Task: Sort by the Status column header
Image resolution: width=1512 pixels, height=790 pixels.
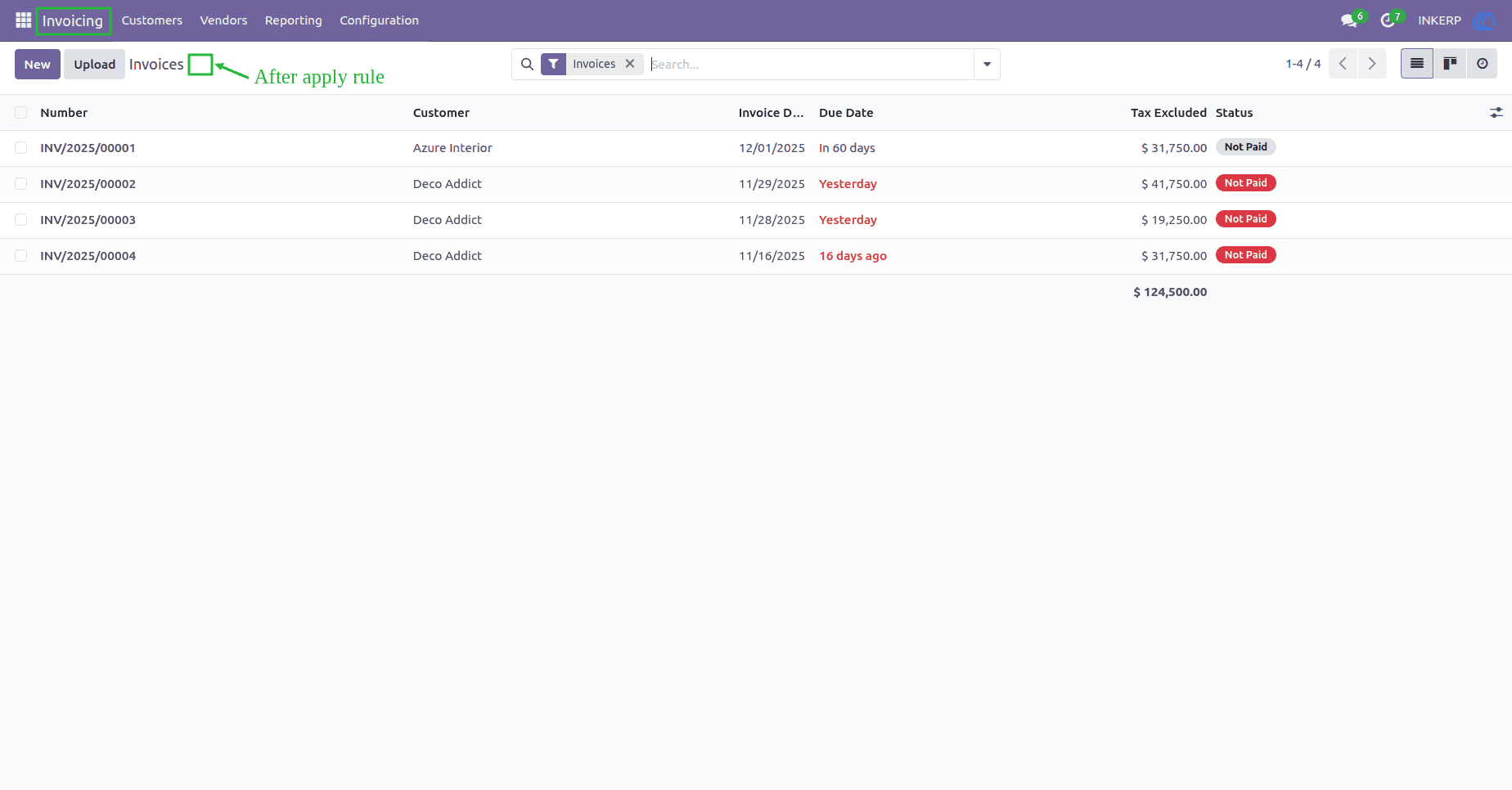Action: (x=1234, y=113)
